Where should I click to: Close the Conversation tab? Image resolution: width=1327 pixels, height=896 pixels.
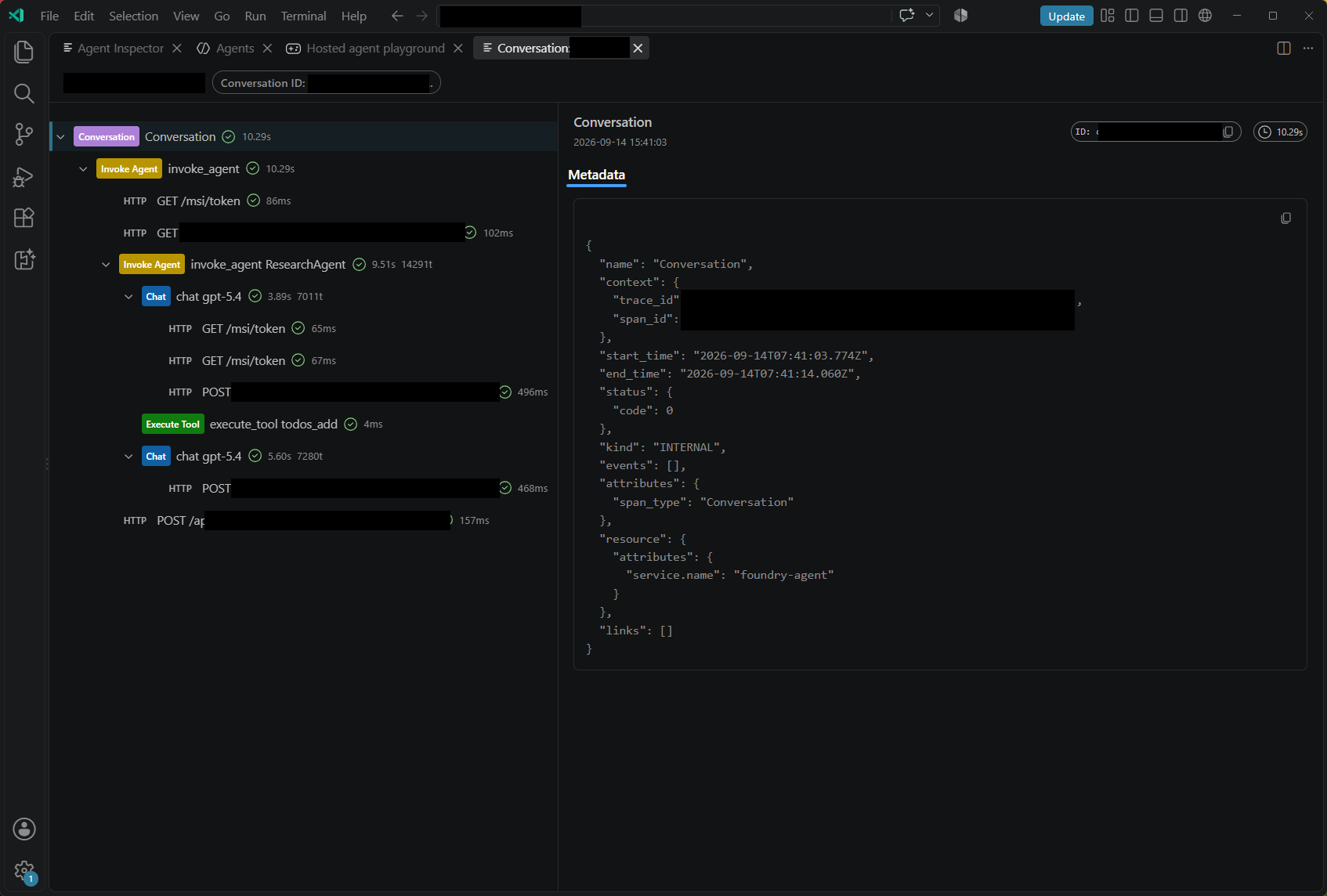(x=638, y=49)
